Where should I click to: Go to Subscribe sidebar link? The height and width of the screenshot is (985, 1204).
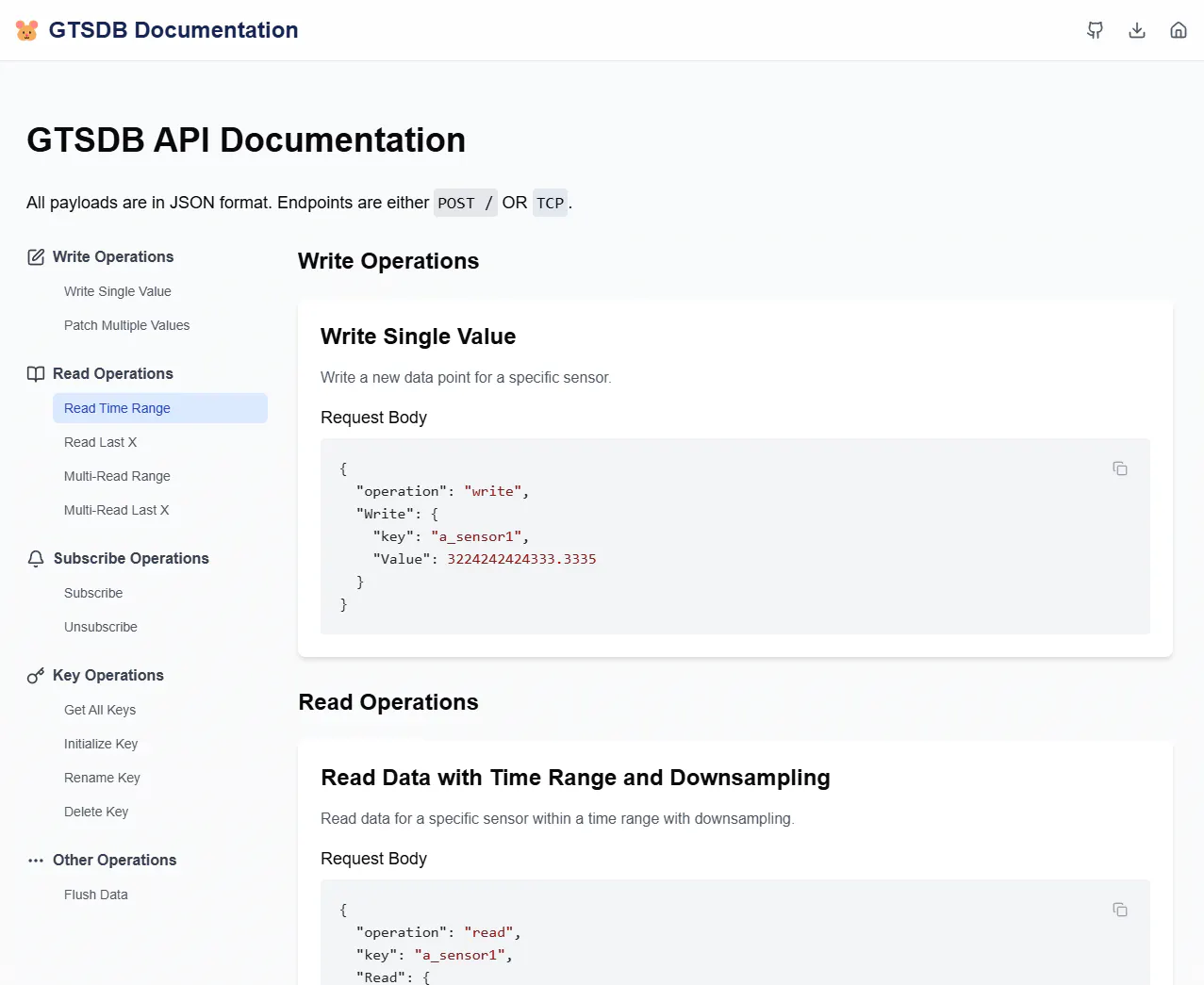pyautogui.click(x=93, y=593)
